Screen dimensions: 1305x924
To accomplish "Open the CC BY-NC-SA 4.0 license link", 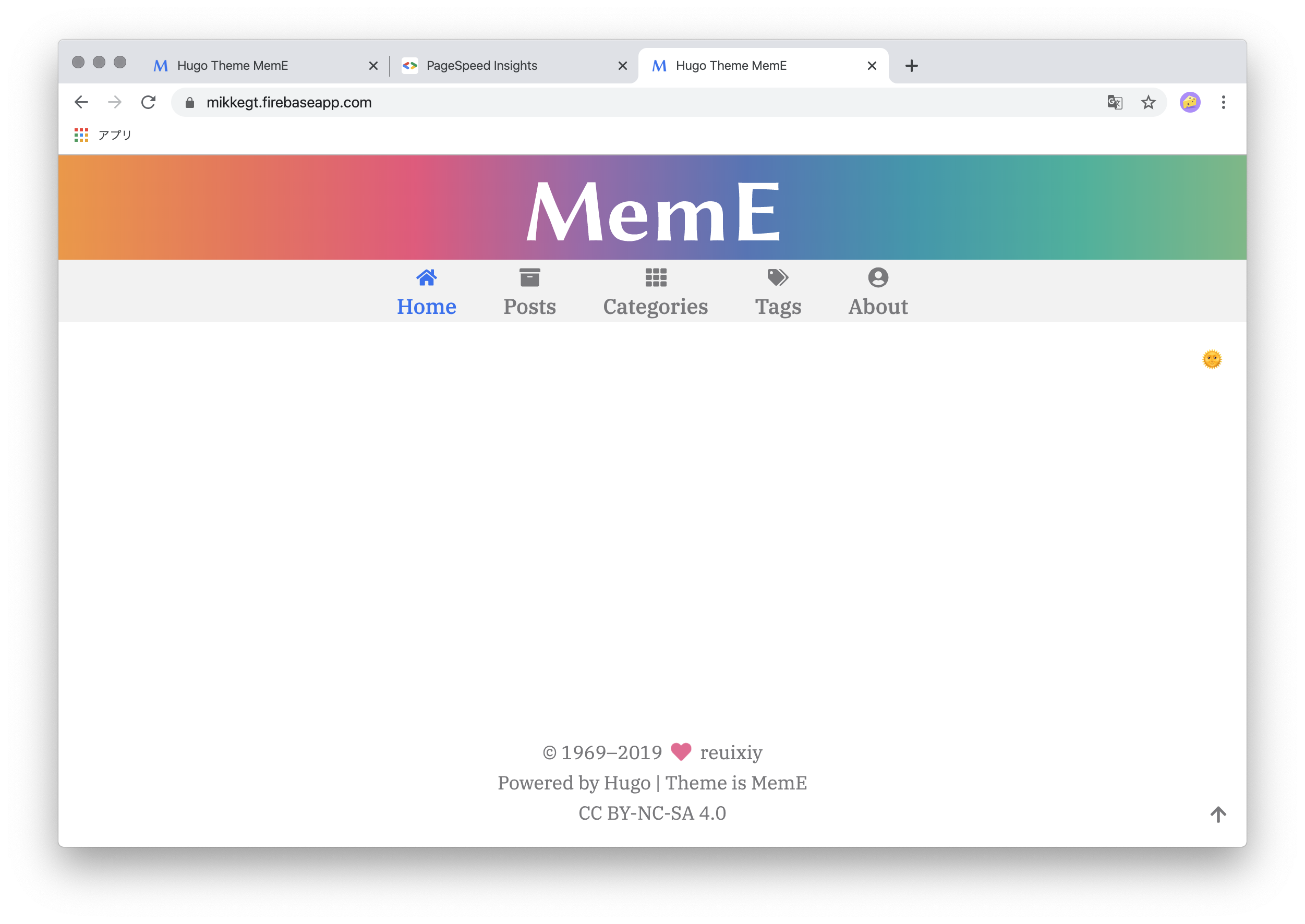I will tap(651, 813).
